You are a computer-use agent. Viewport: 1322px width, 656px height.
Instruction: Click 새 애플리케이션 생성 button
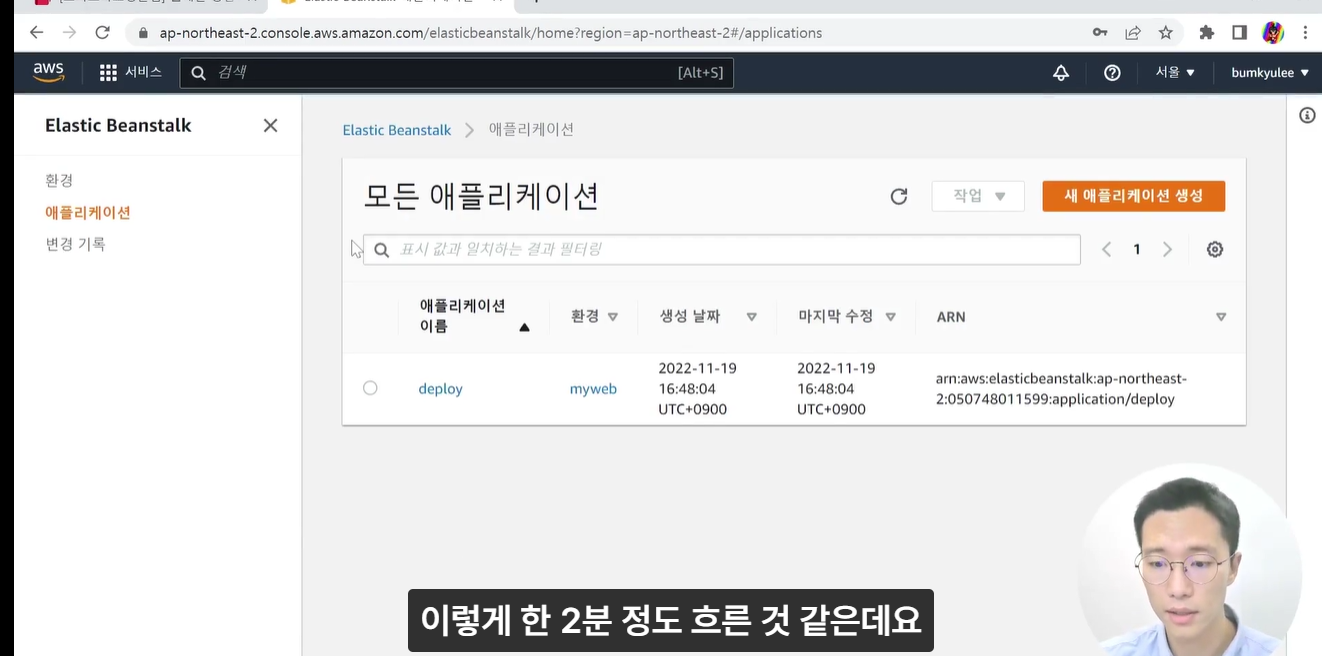(1133, 196)
